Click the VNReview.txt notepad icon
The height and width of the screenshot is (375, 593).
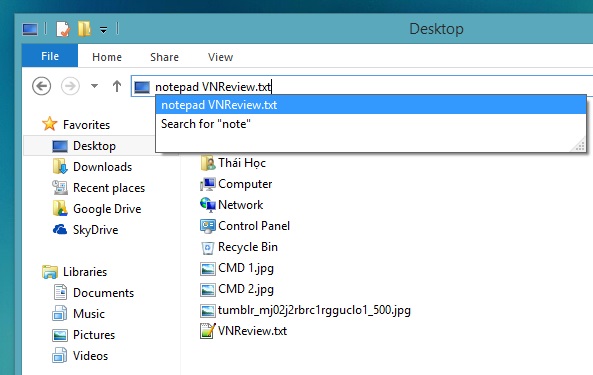[208, 331]
